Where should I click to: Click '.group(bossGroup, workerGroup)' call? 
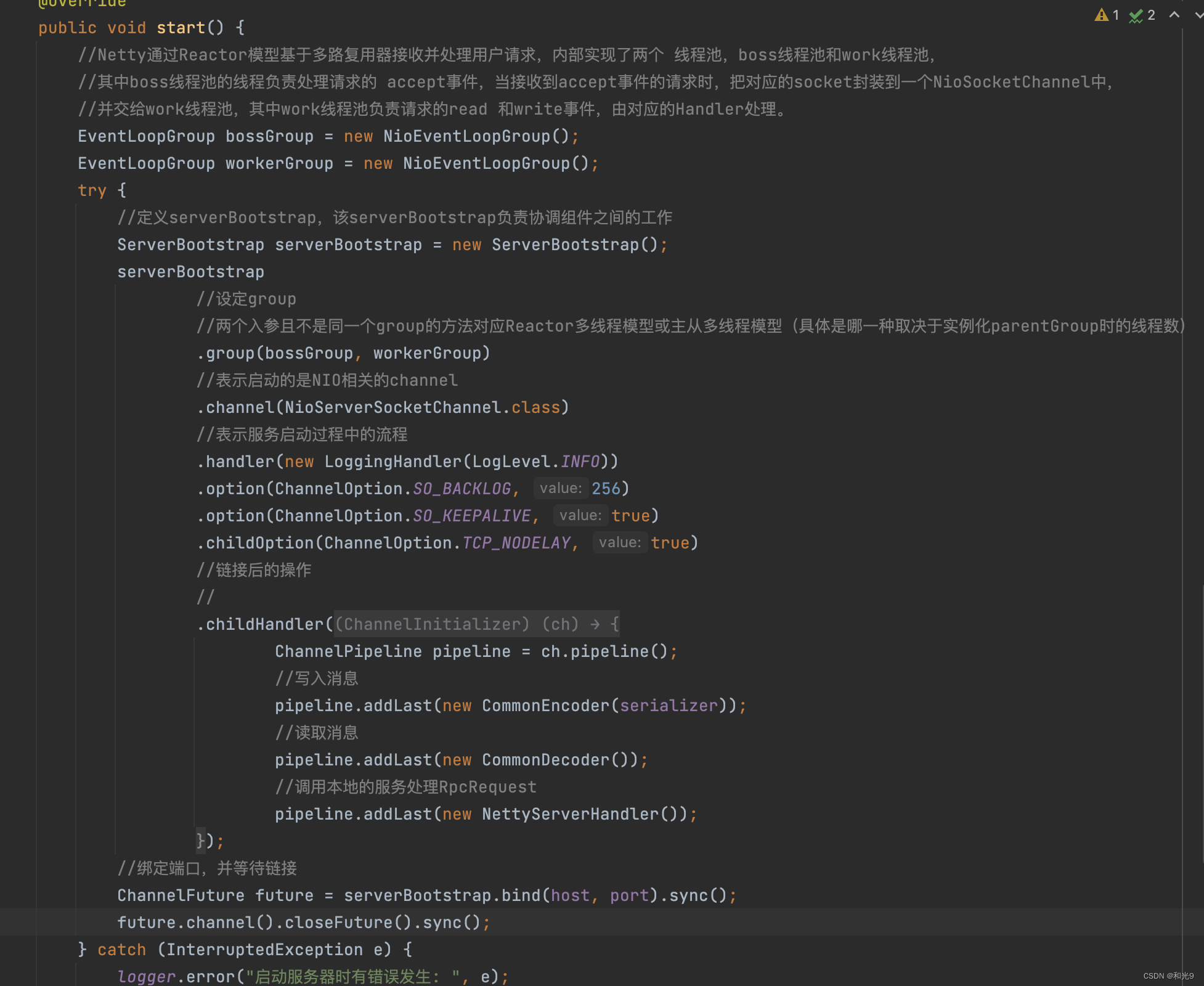(343, 353)
